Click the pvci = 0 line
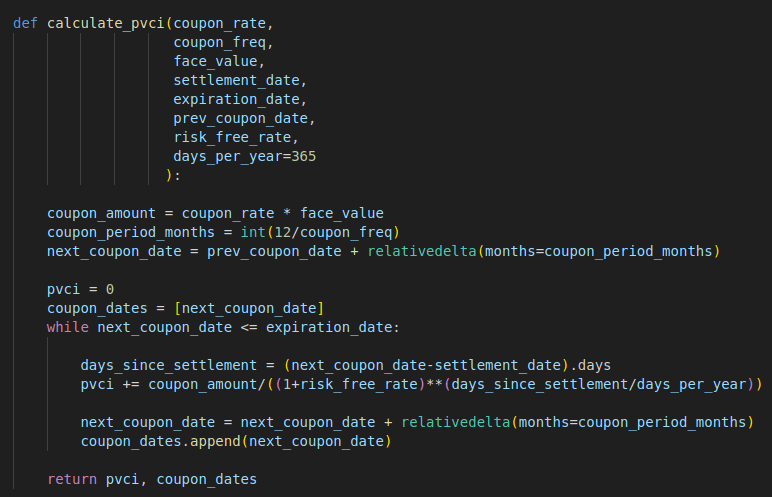The width and height of the screenshot is (772, 497). 80,289
